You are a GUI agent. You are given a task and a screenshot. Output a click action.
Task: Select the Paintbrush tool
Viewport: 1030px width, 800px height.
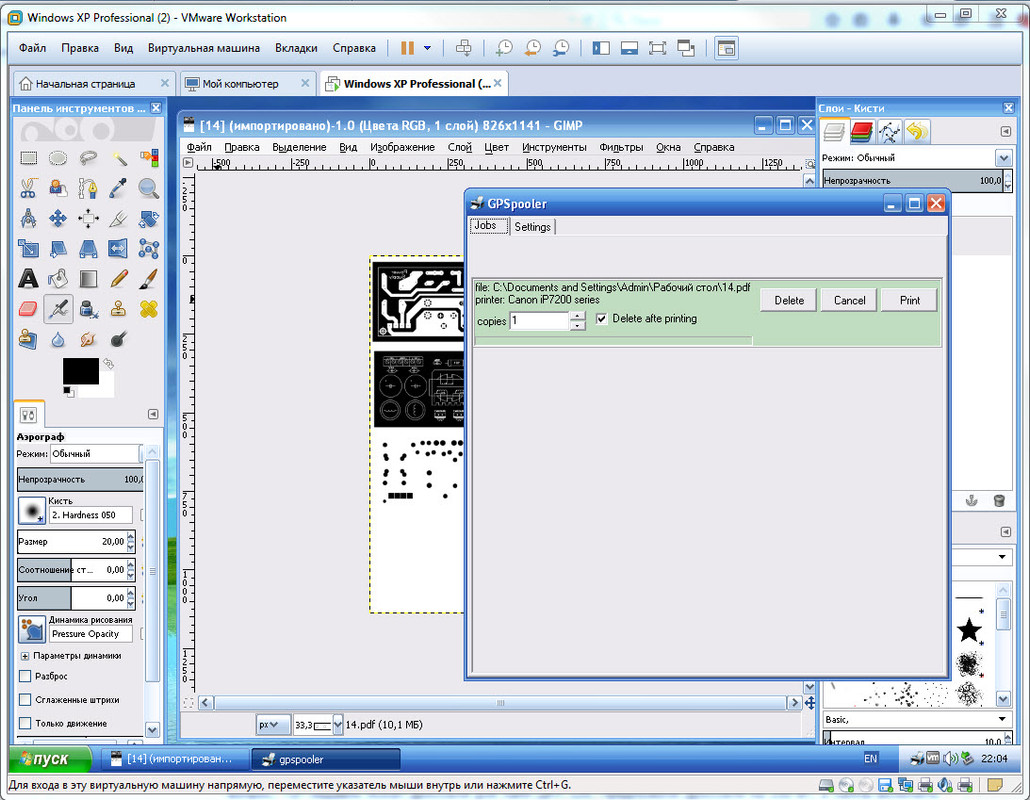pyautogui.click(x=149, y=279)
